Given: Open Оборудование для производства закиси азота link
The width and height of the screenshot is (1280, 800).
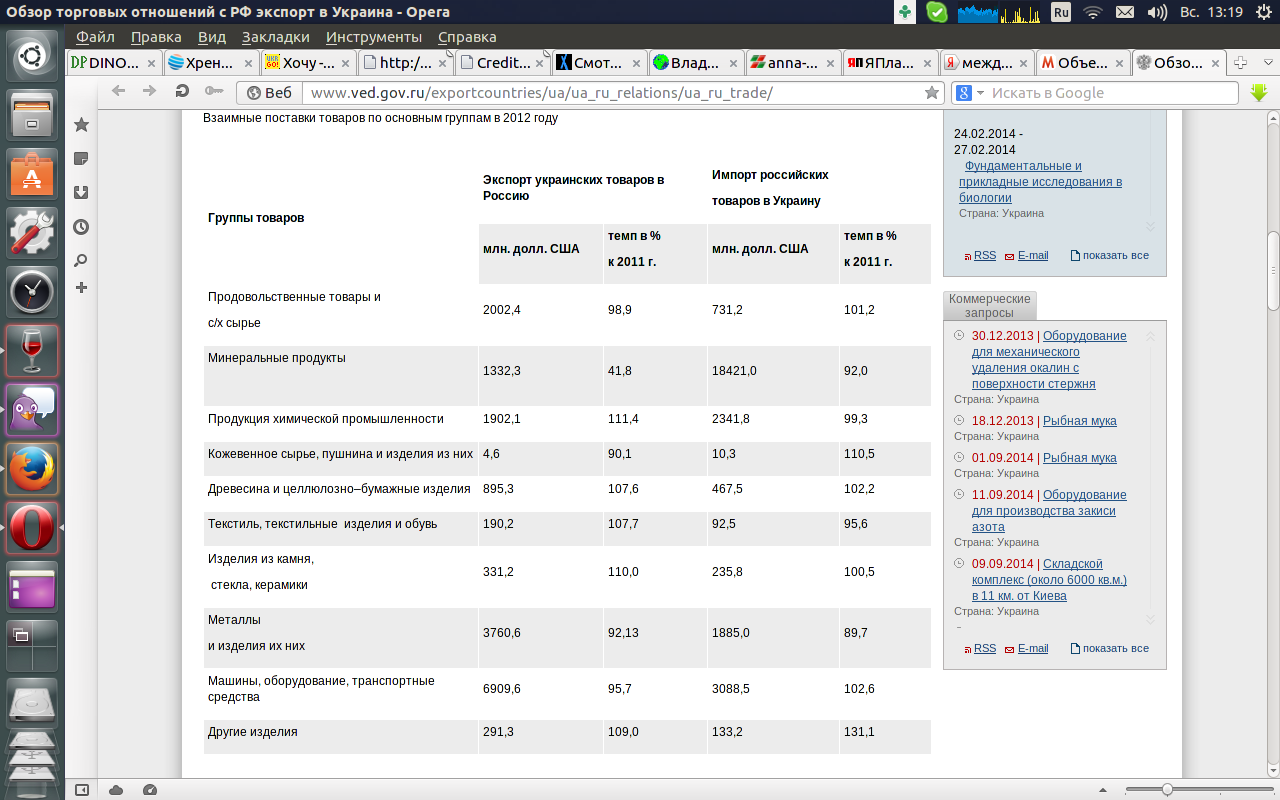Looking at the screenshot, I should point(1049,510).
